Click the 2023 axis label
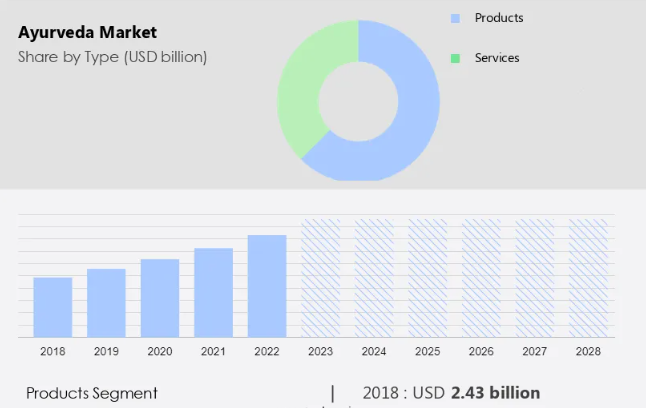646x408 pixels. (x=321, y=352)
